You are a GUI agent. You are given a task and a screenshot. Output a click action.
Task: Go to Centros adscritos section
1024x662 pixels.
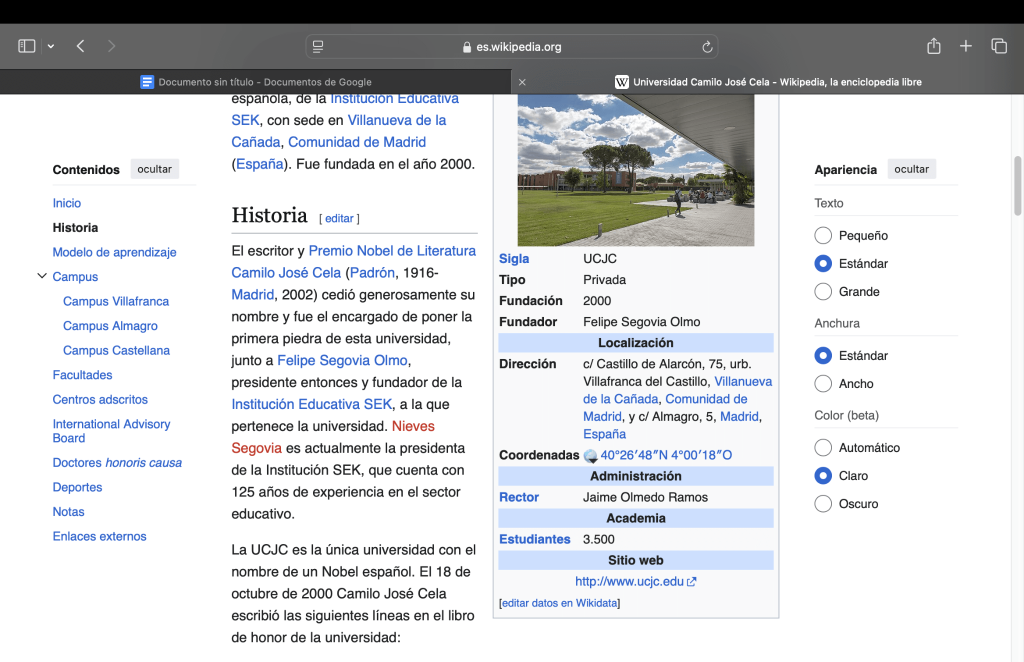(100, 400)
